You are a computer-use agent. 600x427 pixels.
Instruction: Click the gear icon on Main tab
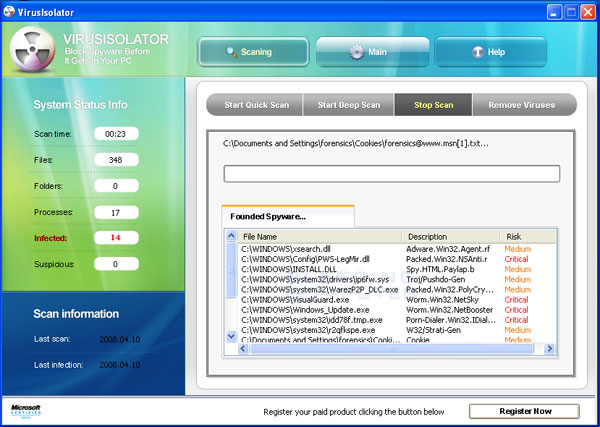point(357,52)
